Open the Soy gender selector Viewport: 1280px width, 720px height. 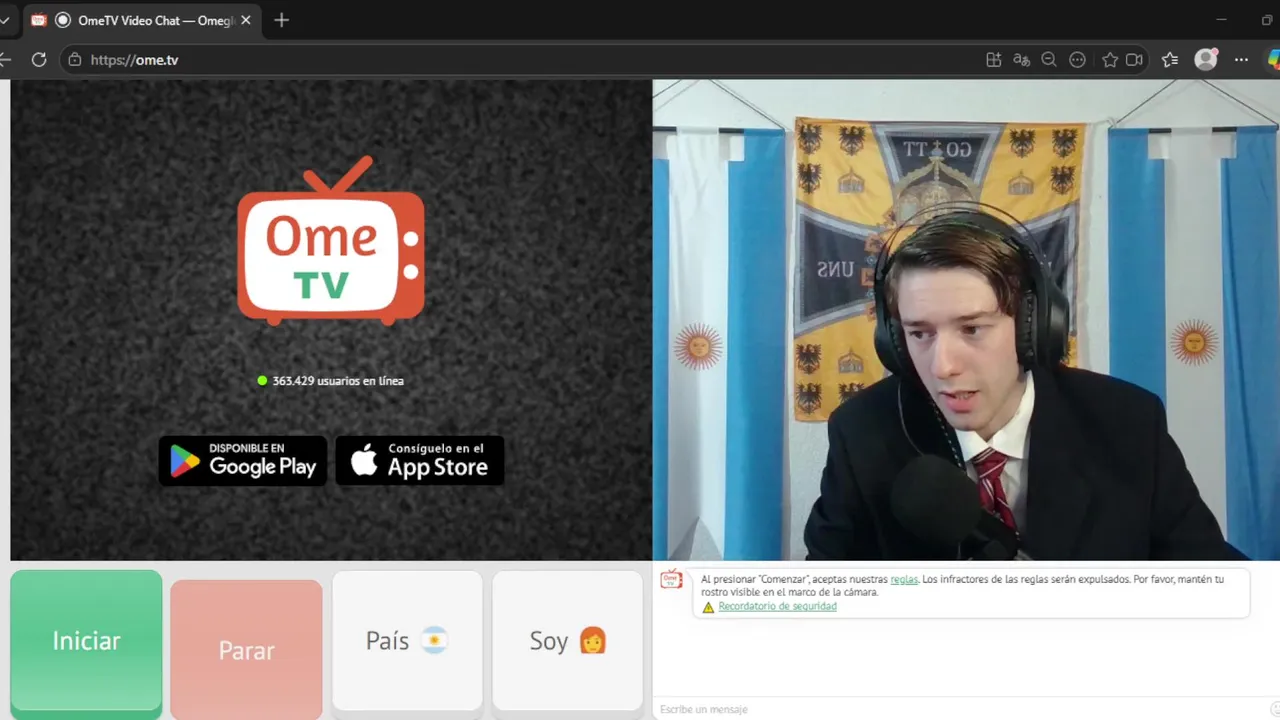pyautogui.click(x=568, y=641)
